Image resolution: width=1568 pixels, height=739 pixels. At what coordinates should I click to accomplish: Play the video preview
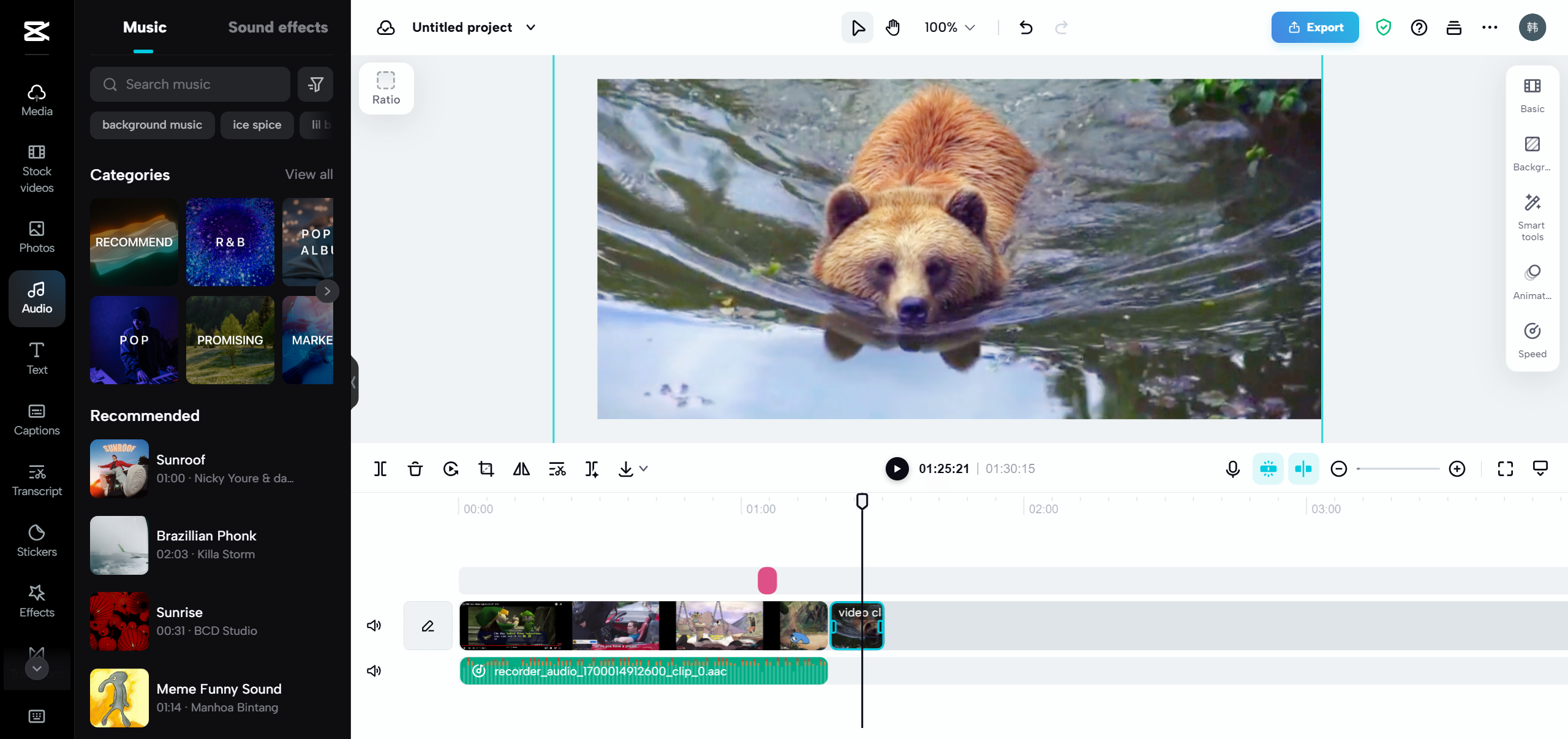(897, 469)
